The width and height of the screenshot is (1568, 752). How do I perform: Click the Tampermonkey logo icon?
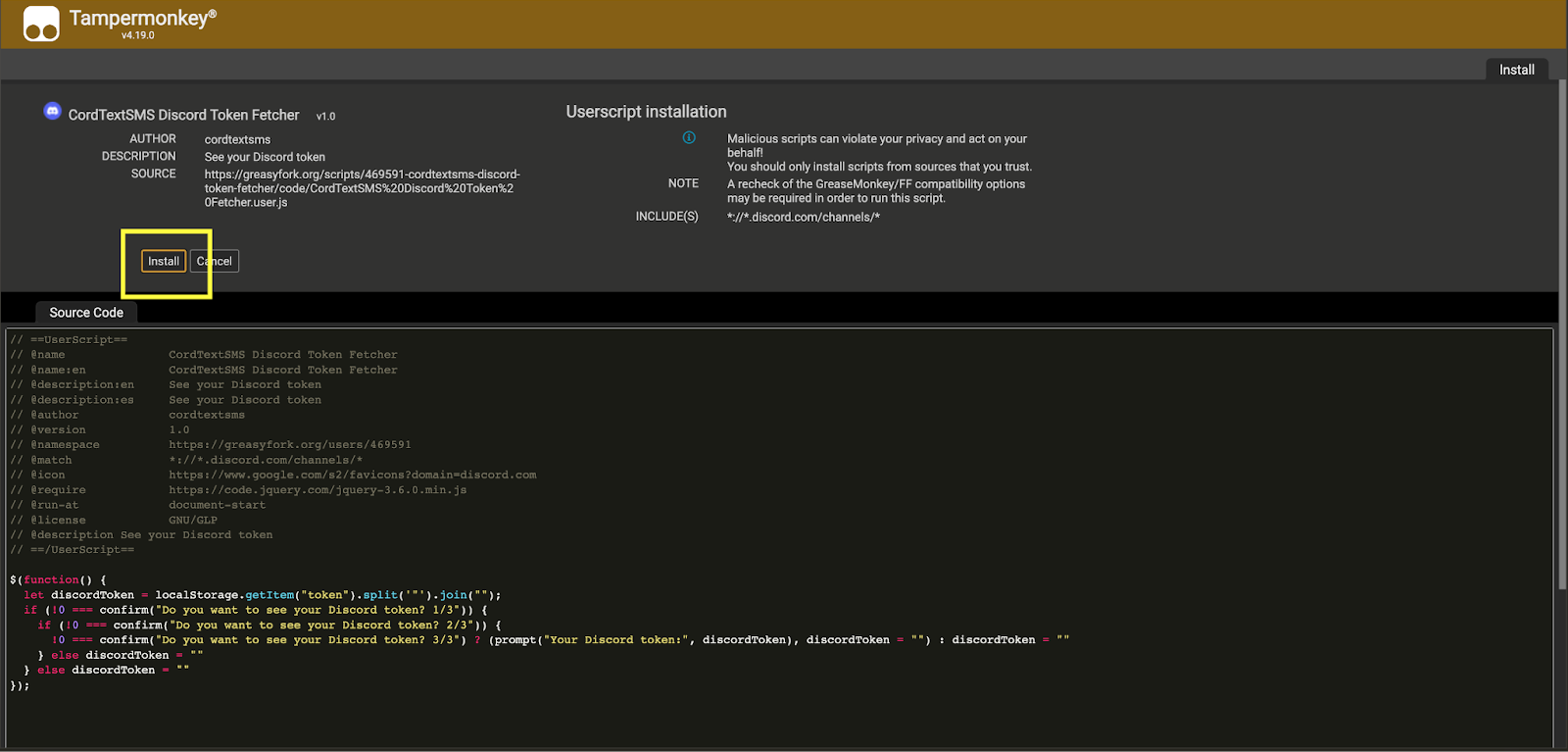tap(41, 24)
